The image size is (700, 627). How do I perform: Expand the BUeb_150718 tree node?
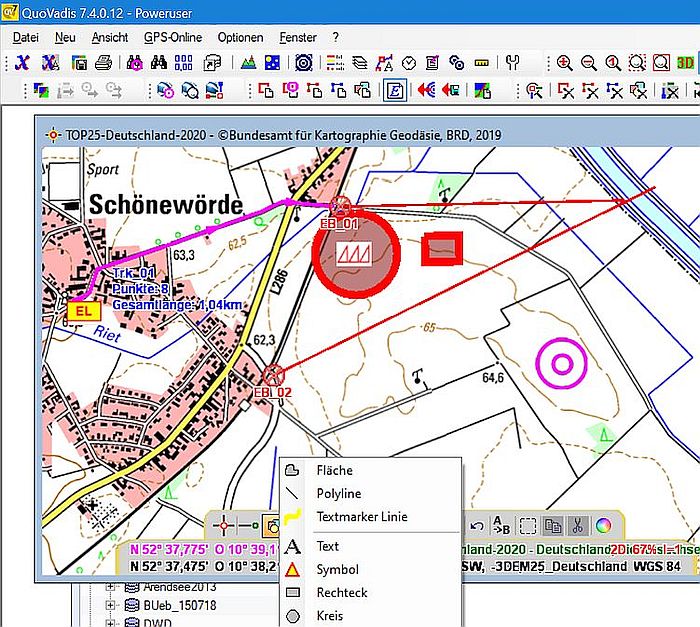coord(110,605)
